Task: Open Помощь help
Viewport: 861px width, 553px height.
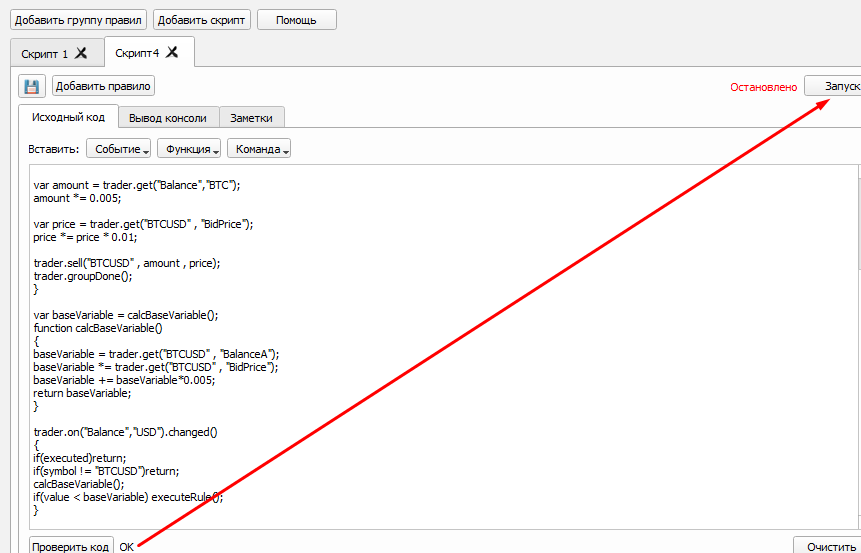Action: click(x=296, y=20)
